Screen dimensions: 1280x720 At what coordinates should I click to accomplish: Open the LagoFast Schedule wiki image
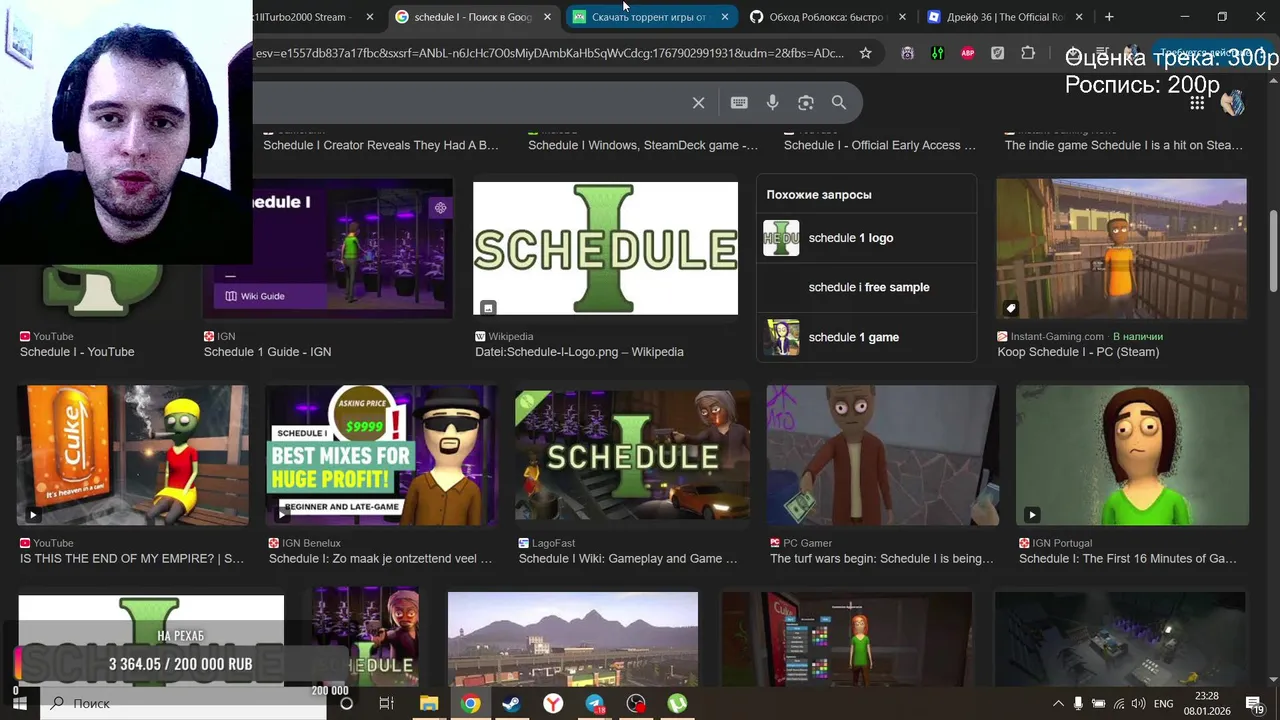coord(632,455)
